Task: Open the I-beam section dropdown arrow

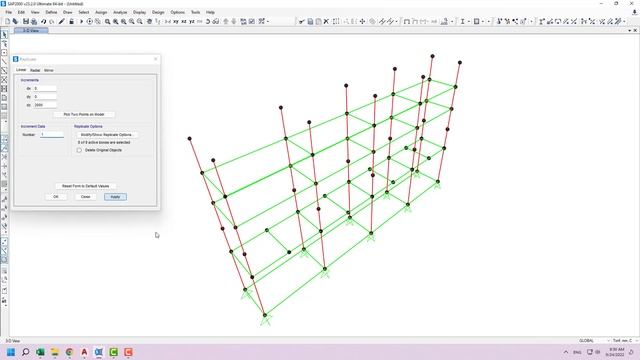Action: coord(468,21)
